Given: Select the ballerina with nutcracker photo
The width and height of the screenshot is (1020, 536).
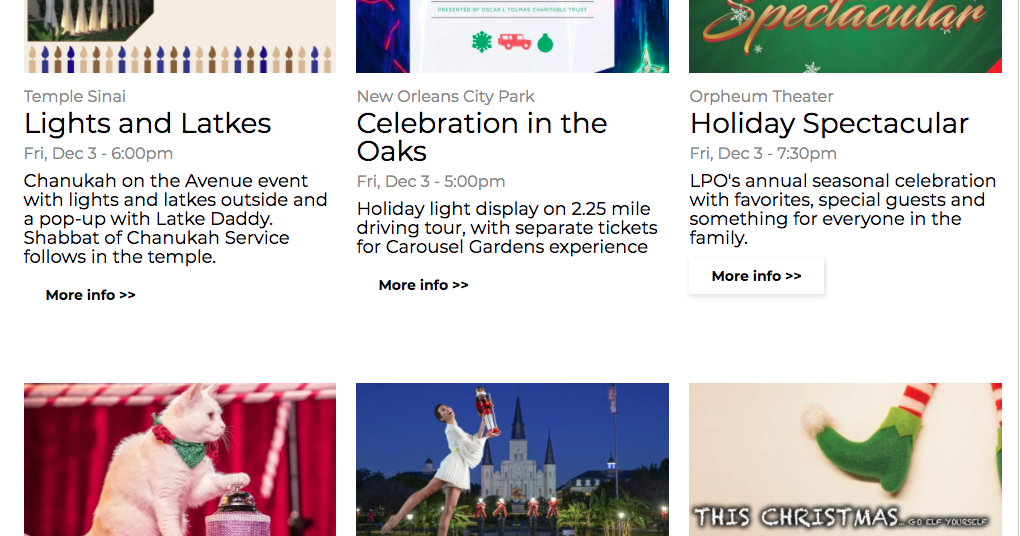Looking at the screenshot, I should tap(512, 459).
